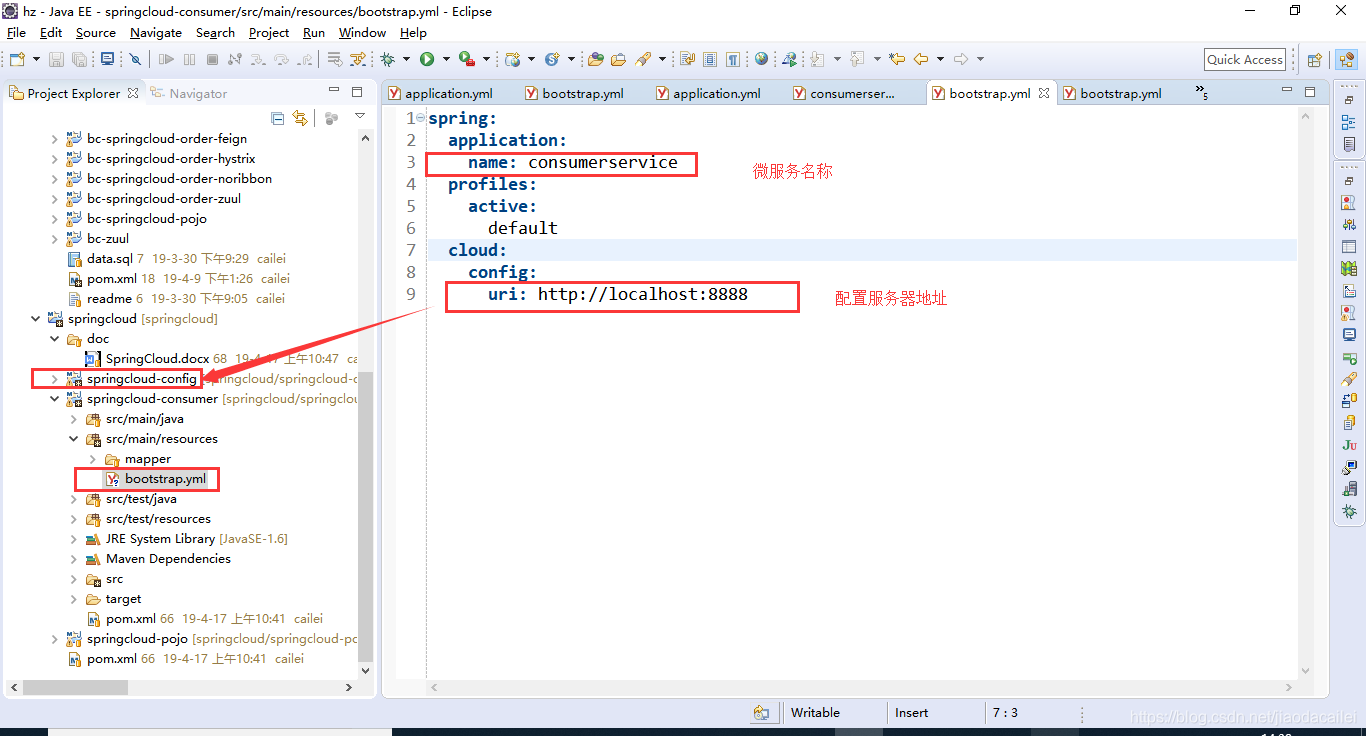Click the Step Return debug icon
Image resolution: width=1366 pixels, height=736 pixels.
[304, 60]
